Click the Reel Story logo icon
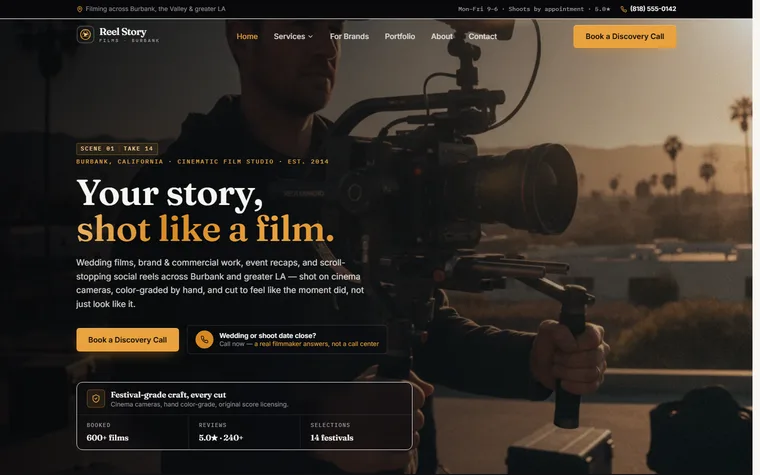Screen dimensions: 760x475 [85, 34]
